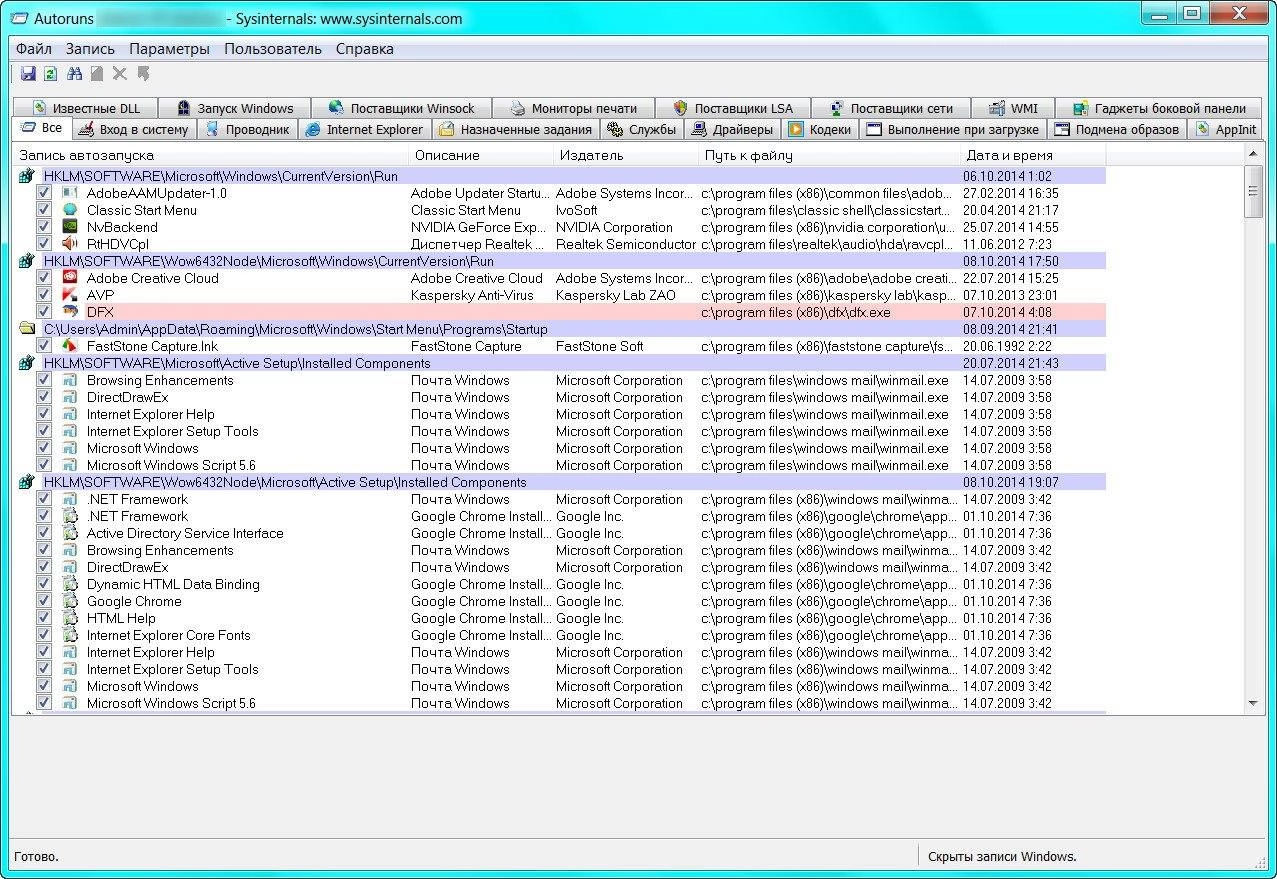Click registry icon of Wow6432Node CurrentVersion\Run key
This screenshot has height=879, width=1277.
pyautogui.click(x=27, y=261)
